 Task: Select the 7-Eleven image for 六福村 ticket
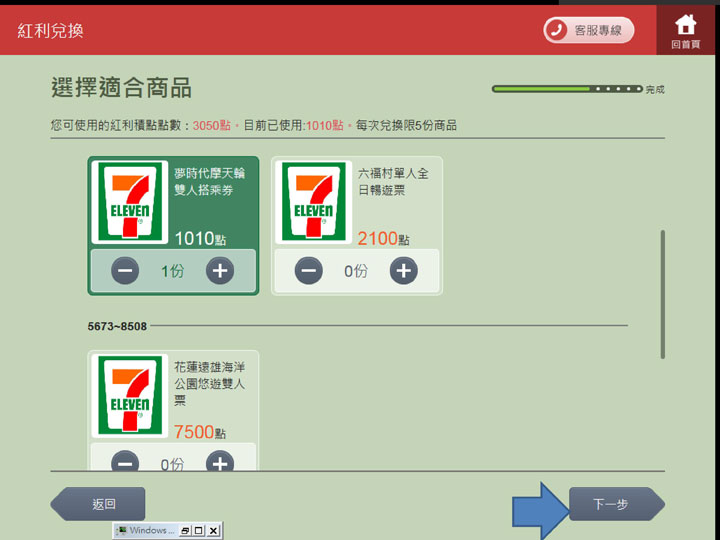pyautogui.click(x=314, y=202)
